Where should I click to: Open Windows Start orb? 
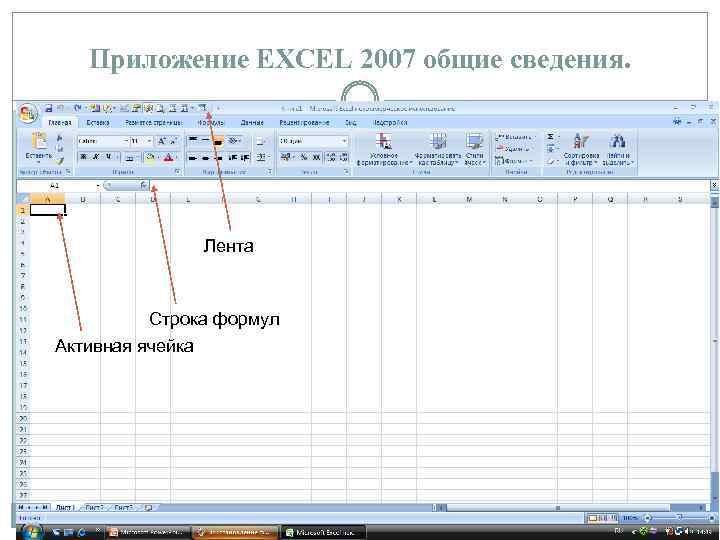tap(32, 533)
